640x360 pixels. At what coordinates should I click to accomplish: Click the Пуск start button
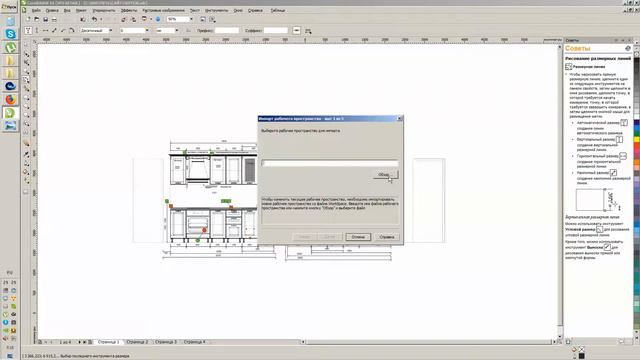[x=9, y=7]
